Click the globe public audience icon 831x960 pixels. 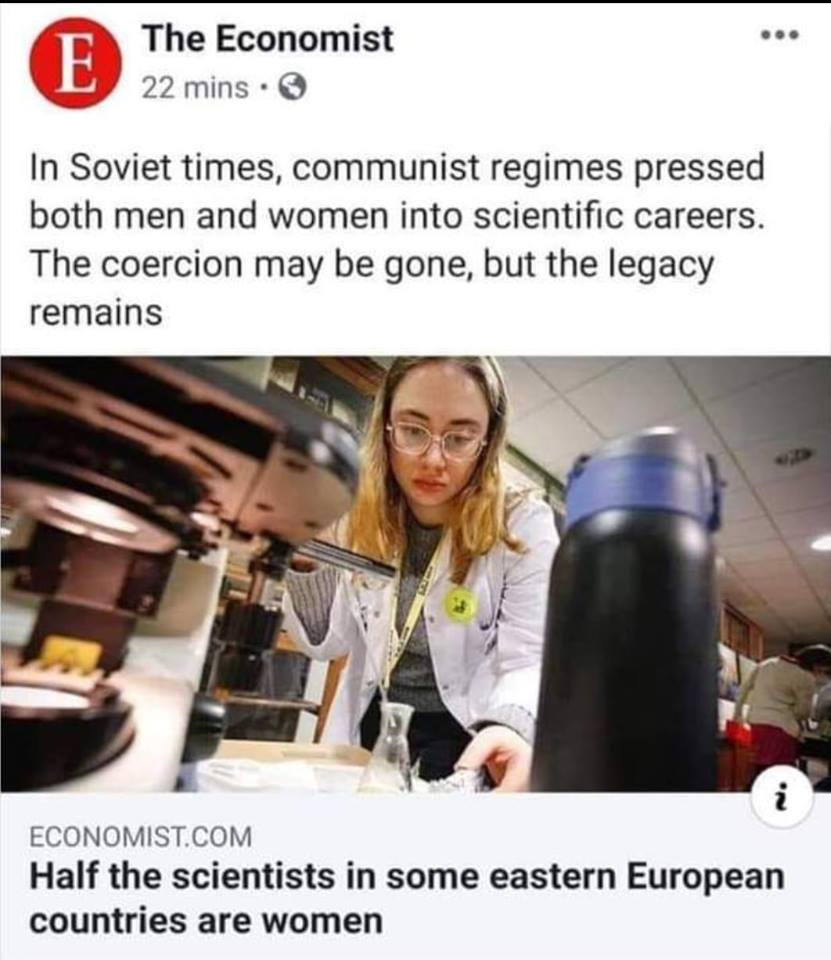coord(293,89)
